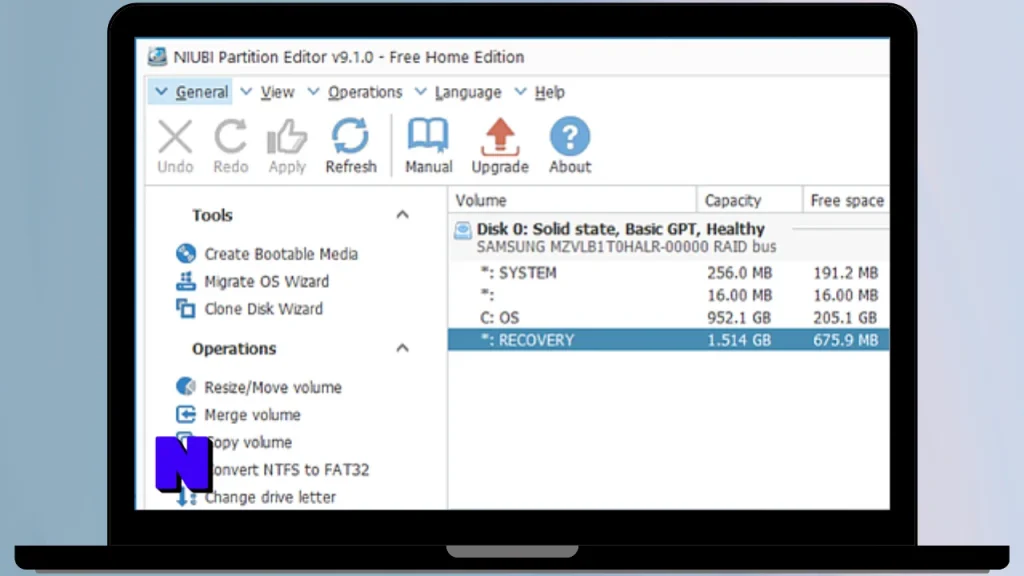The image size is (1024, 576).
Task: Click the Disk 0 drive icon
Action: pos(462,230)
